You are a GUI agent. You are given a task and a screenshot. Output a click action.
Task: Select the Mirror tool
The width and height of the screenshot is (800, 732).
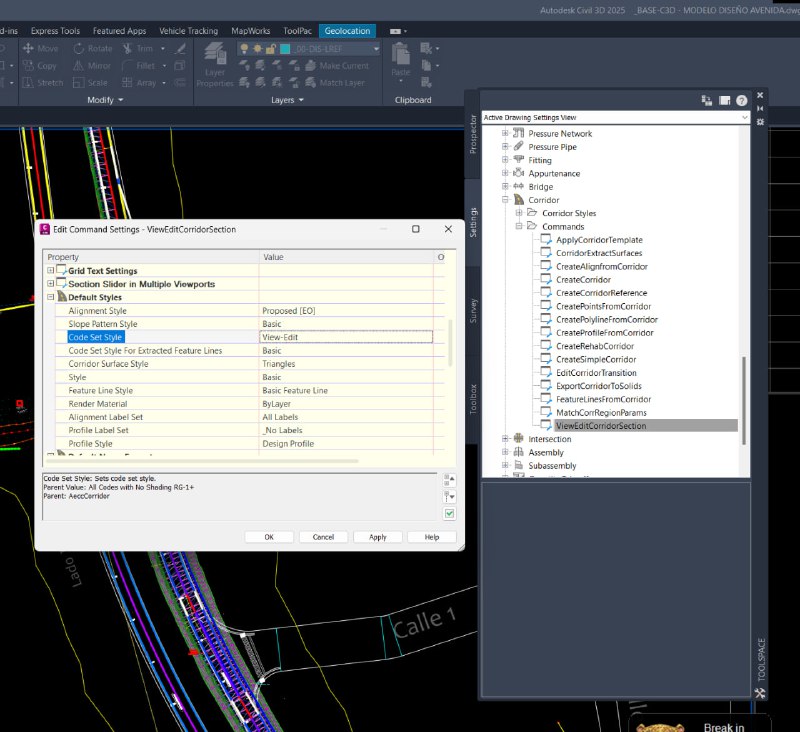(92, 66)
